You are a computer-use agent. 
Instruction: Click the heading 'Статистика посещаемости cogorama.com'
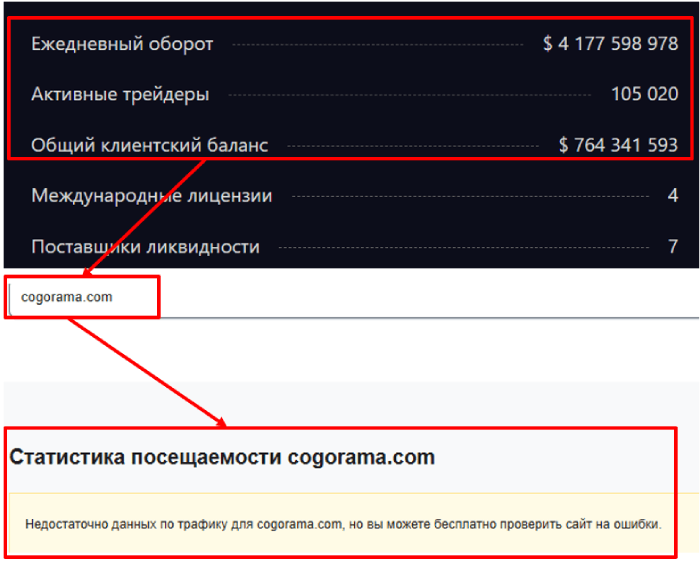[x=222, y=457]
